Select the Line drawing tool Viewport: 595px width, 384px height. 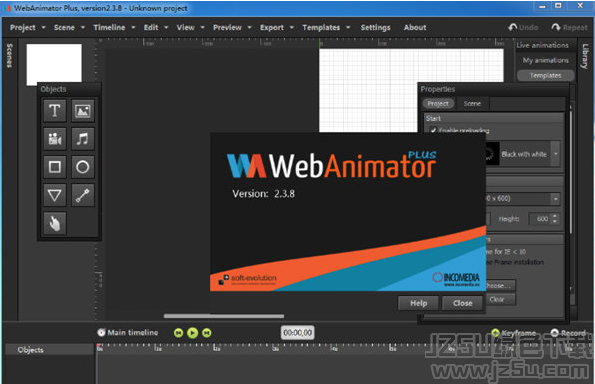(82, 195)
